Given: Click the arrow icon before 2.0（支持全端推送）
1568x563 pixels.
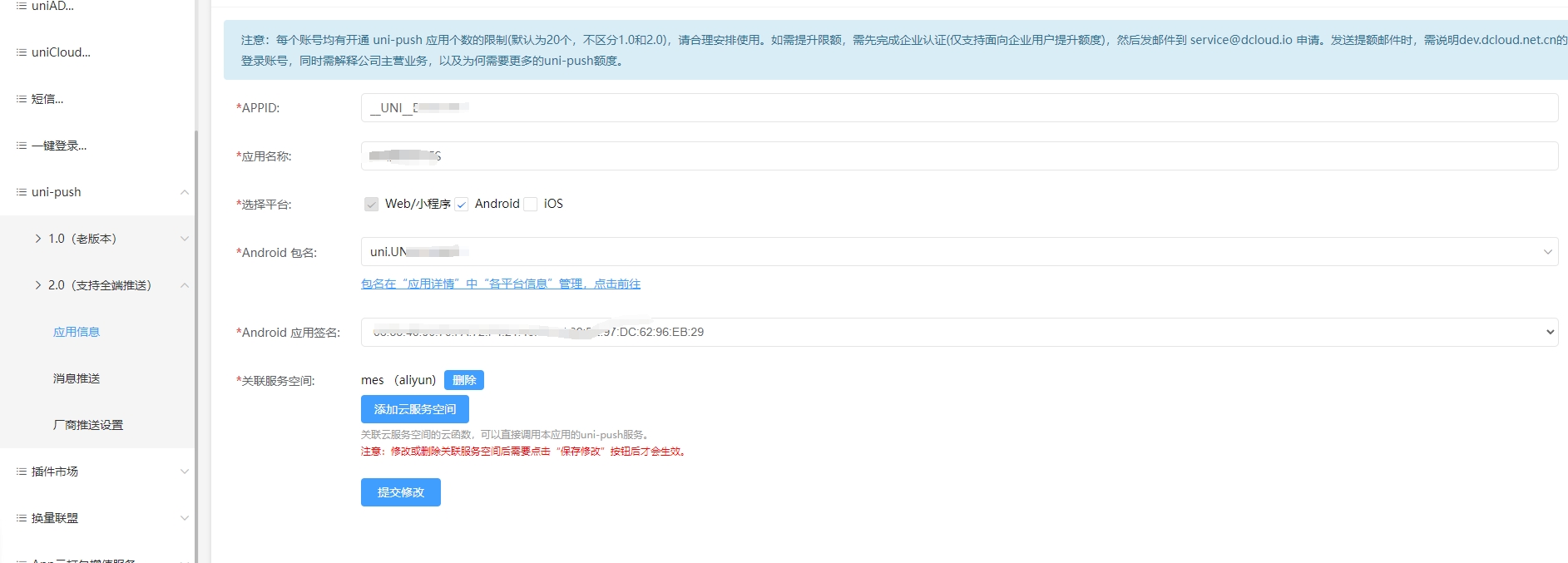Looking at the screenshot, I should [38, 285].
